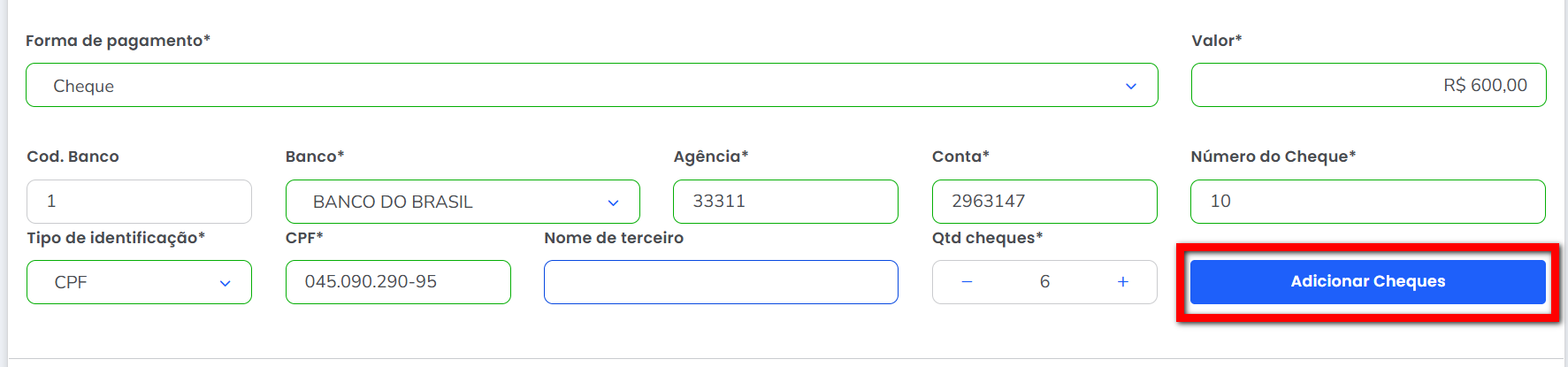The width and height of the screenshot is (1568, 367).
Task: Click the minus icon in Qtd cheques
Action: [967, 282]
